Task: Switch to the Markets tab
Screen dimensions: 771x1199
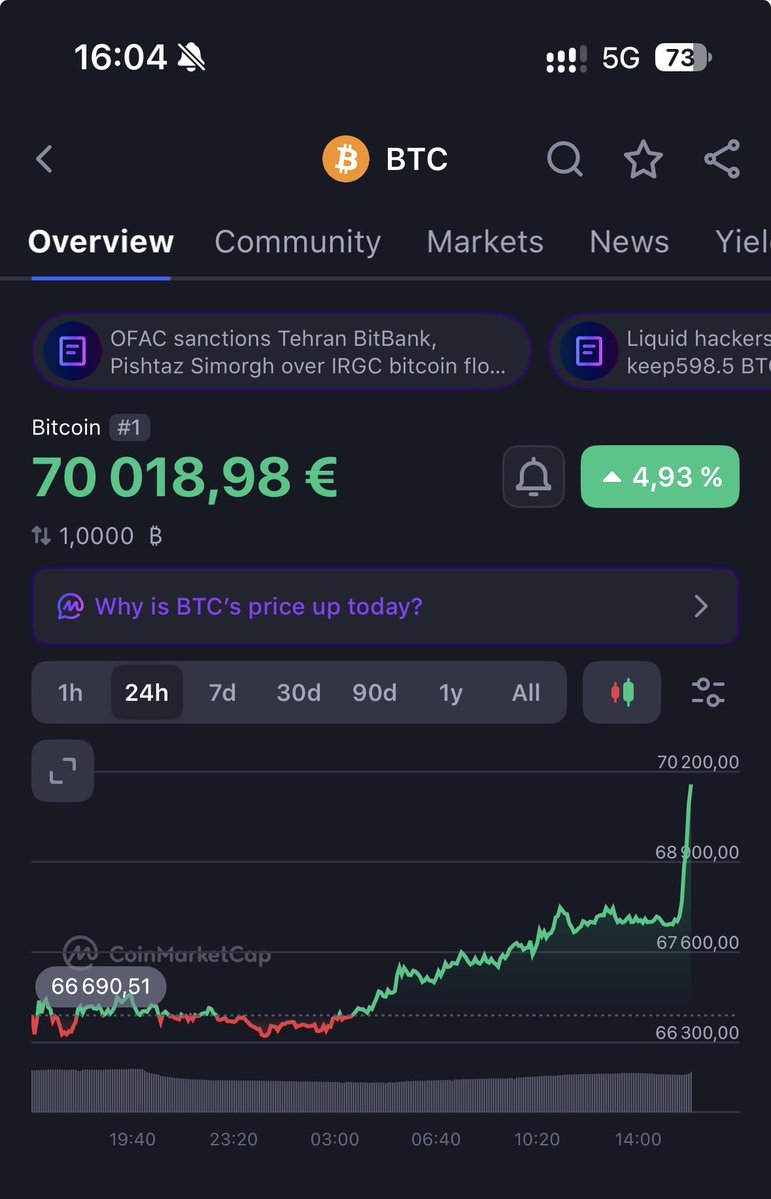Action: 485,242
